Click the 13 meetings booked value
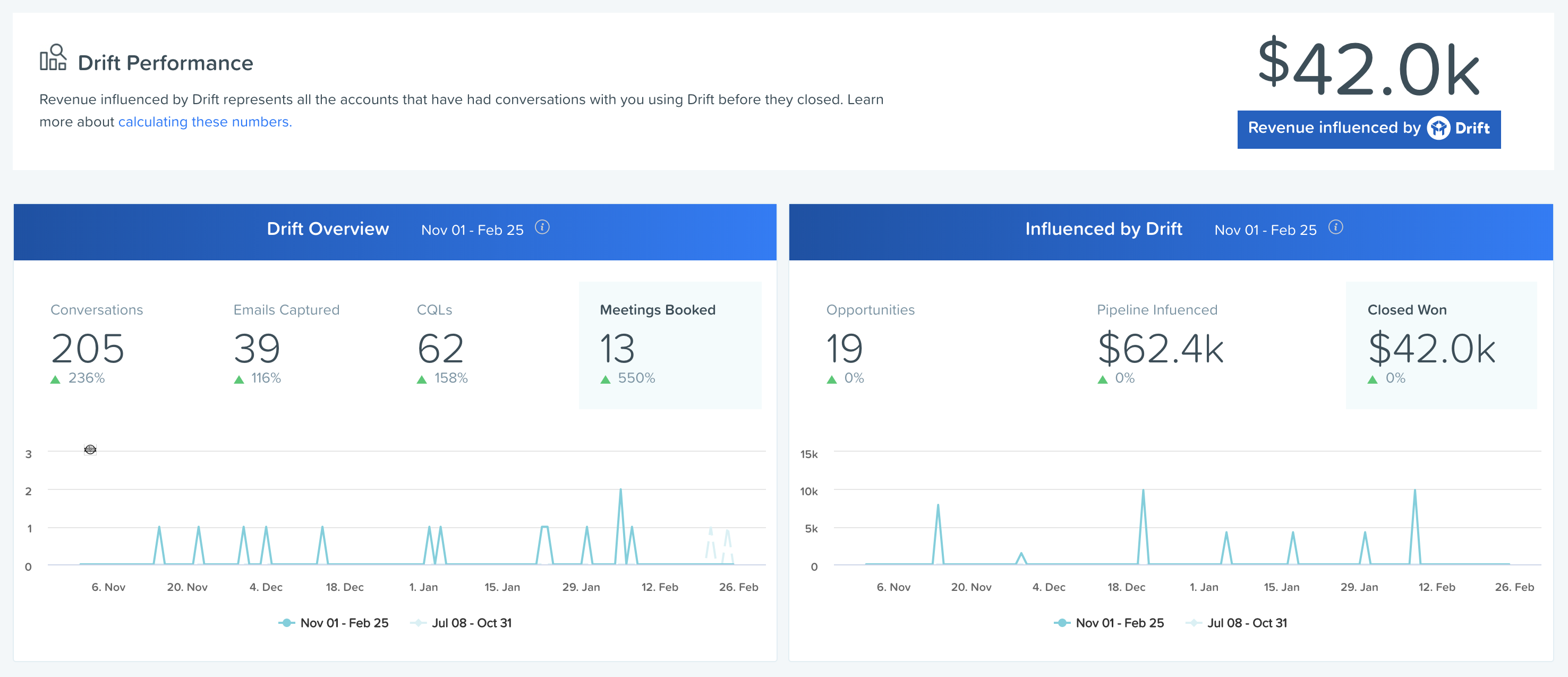Viewport: 1568px width, 677px height. coord(617,348)
